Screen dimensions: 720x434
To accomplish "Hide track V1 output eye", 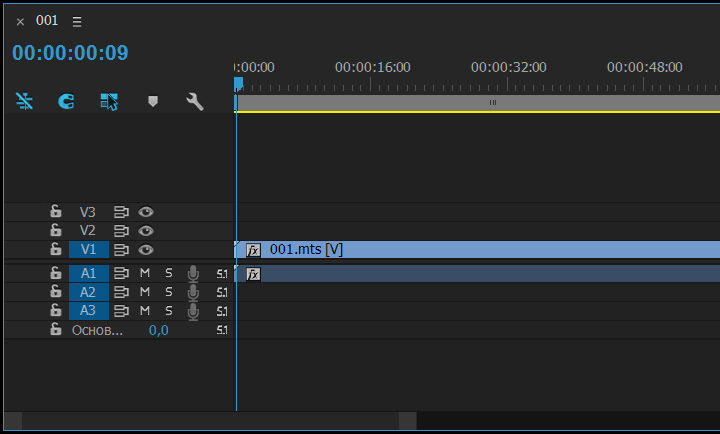I will pos(146,249).
